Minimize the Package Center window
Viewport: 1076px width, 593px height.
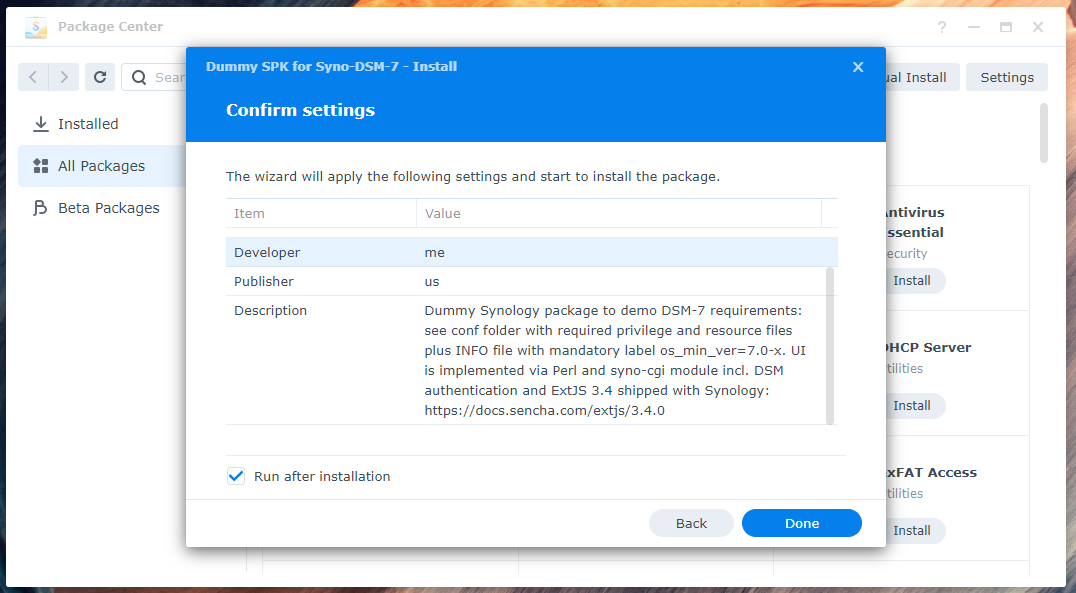(974, 27)
